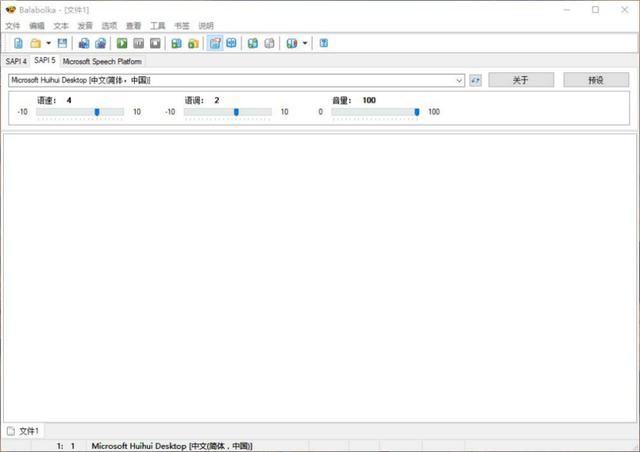Image resolution: width=640 pixels, height=452 pixels.
Task: Save the document with the floppy icon
Action: click(x=62, y=43)
